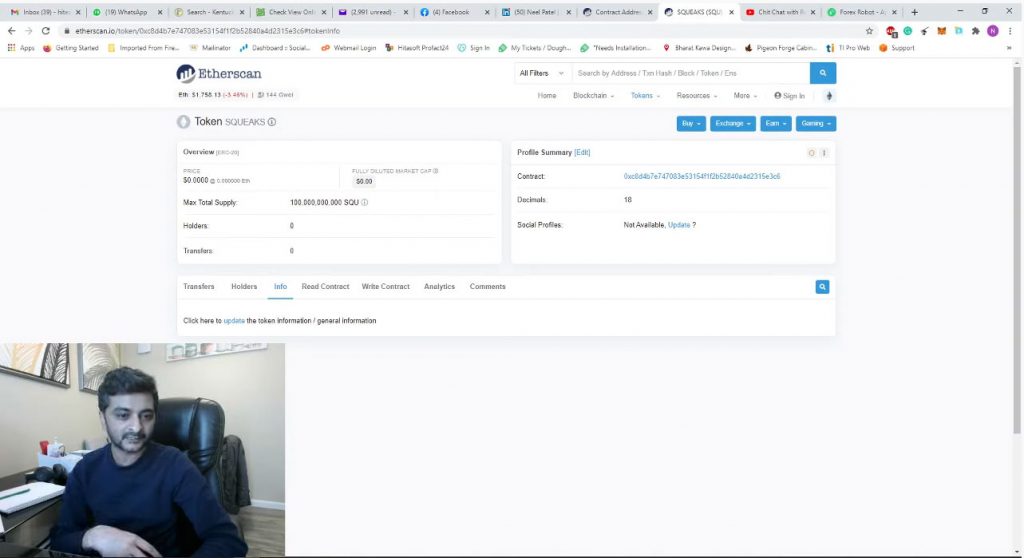Switch to the Holders tab
This screenshot has height=558, width=1024.
(244, 287)
